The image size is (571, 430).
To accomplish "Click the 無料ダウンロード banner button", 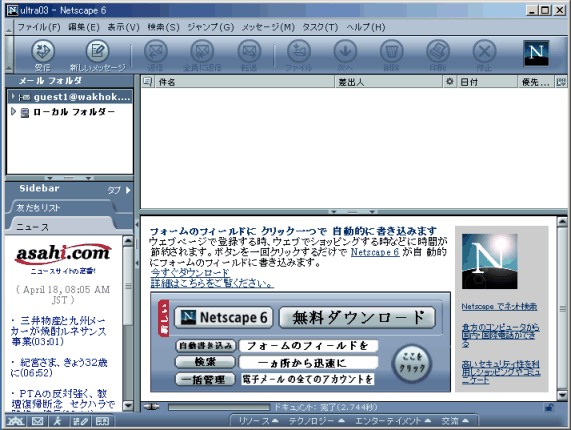I will click(x=357, y=317).
